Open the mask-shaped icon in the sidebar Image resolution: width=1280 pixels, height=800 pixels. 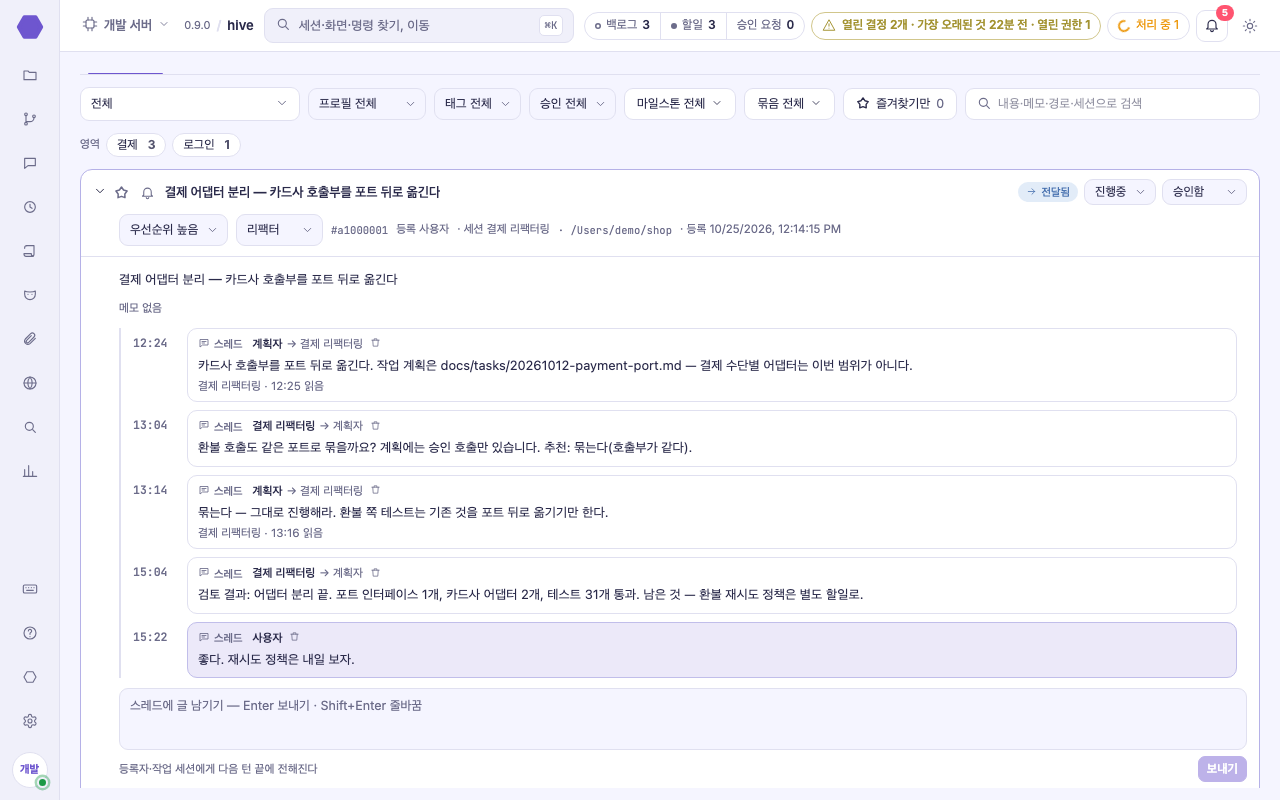click(x=30, y=295)
